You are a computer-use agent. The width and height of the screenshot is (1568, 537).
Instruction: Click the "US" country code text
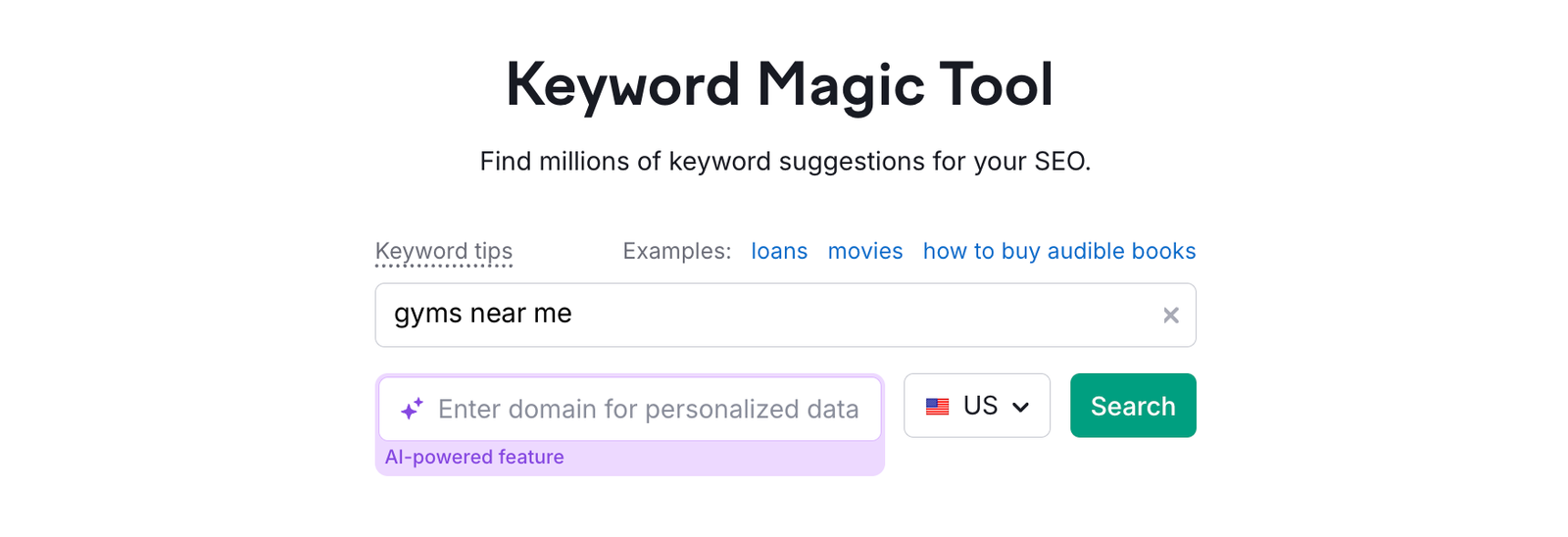980,406
